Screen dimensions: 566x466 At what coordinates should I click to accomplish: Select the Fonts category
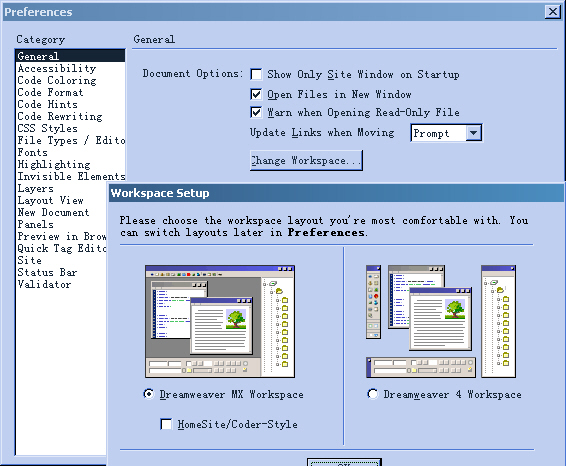pyautogui.click(x=32, y=152)
